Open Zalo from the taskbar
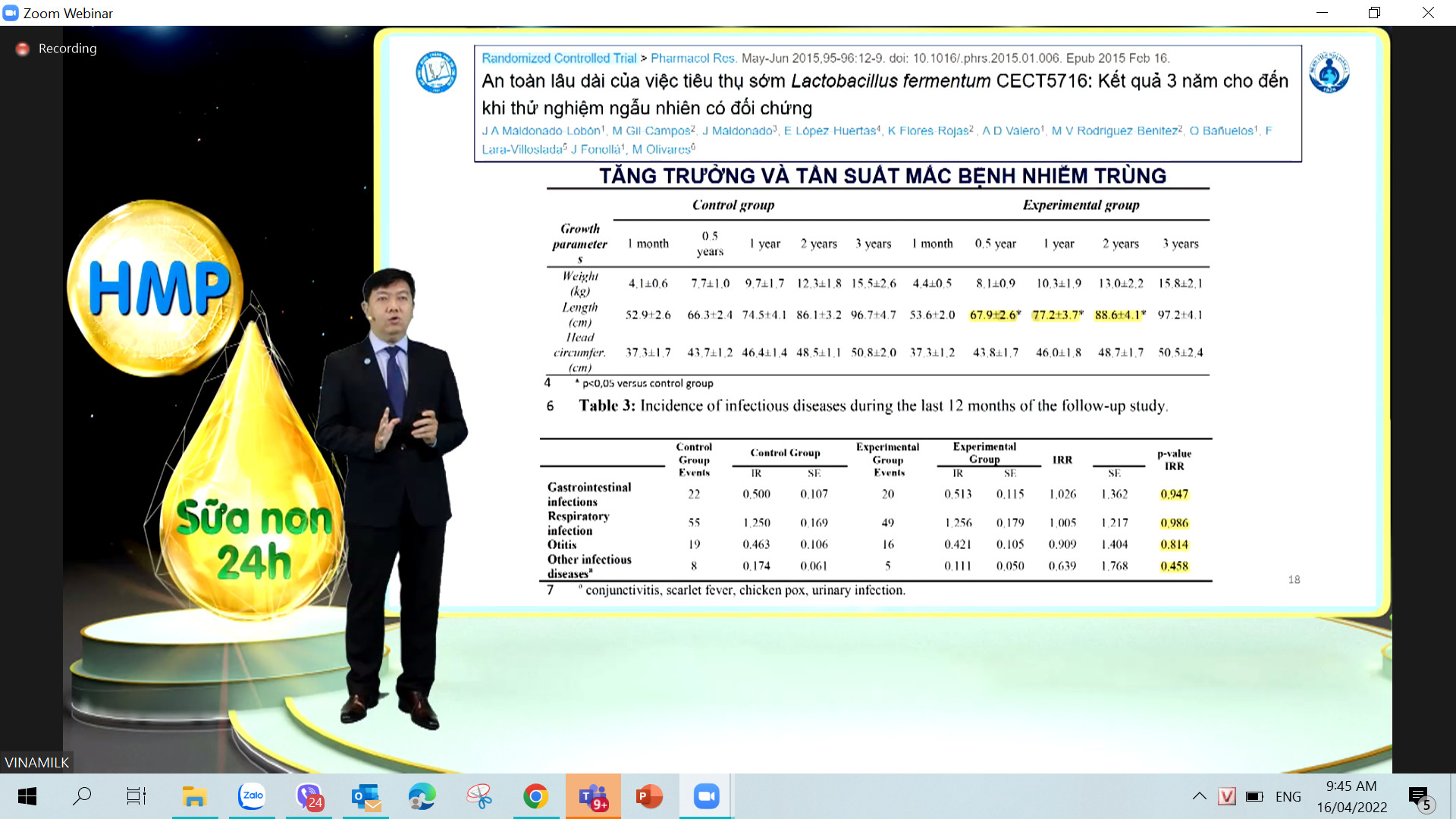1456x819 pixels. tap(252, 796)
